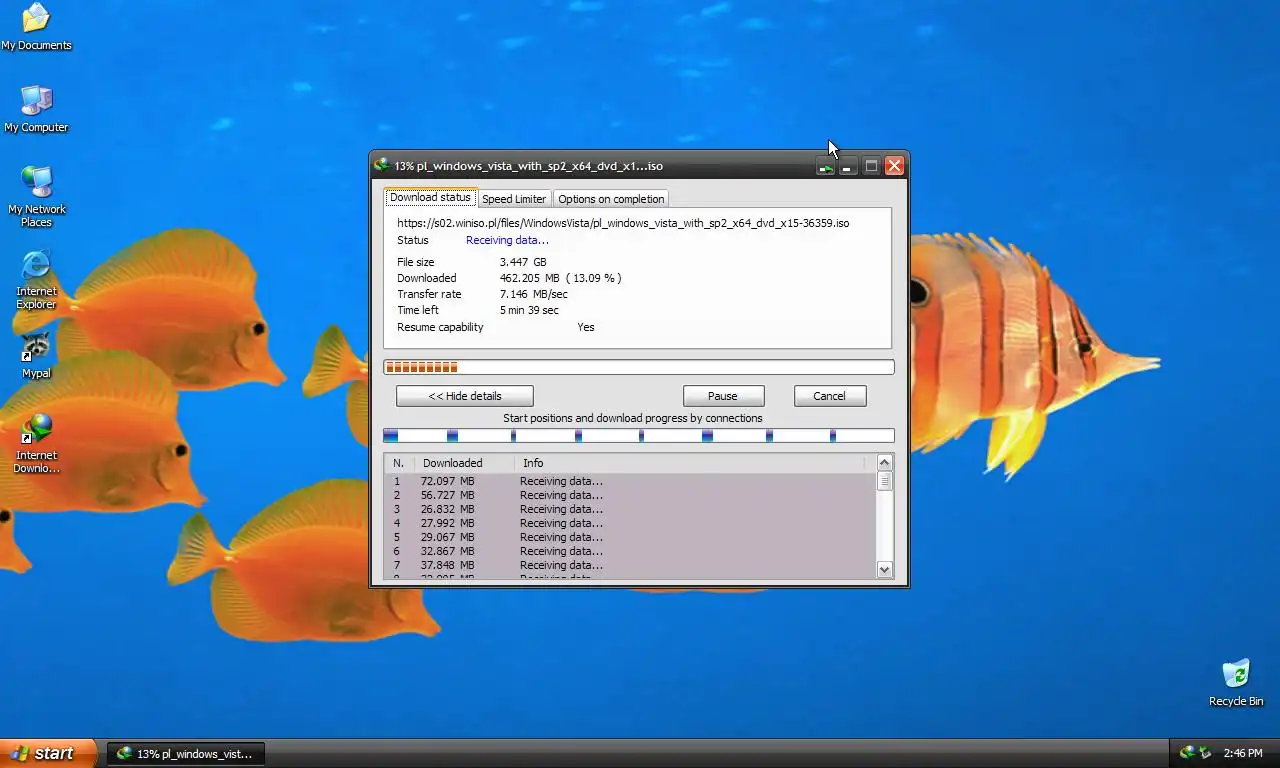The height and width of the screenshot is (768, 1280).
Task: Open My Computer desktop icon
Action: pos(36,109)
